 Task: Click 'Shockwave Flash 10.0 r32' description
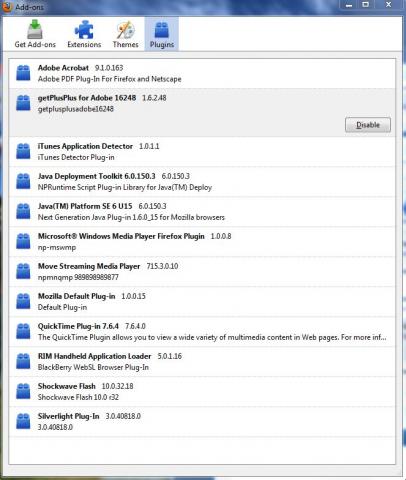[x=78, y=398]
